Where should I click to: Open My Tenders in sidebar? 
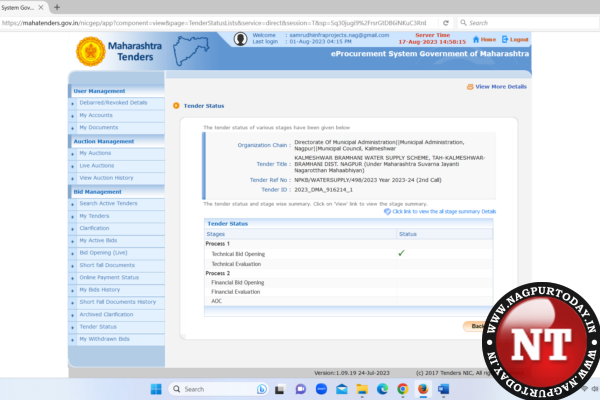(x=94, y=216)
